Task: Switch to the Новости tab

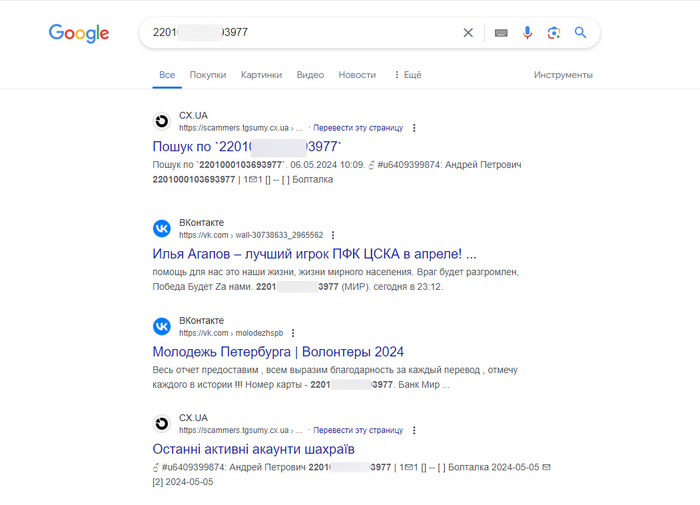Action: (x=357, y=75)
